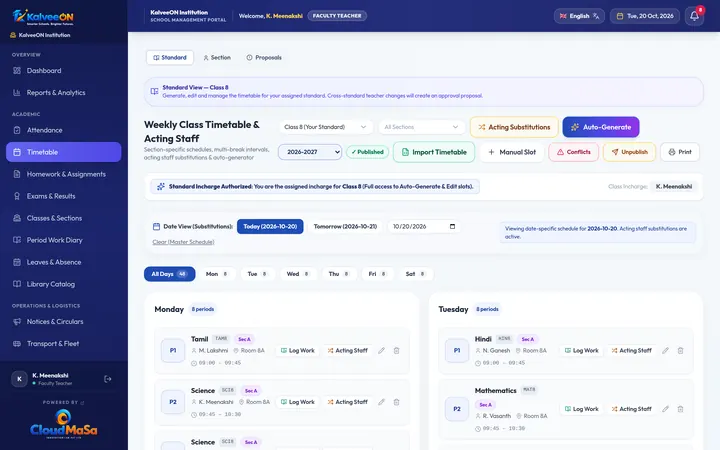
Task: Open Homework & Assignments
Action: pyautogui.click(x=63, y=174)
